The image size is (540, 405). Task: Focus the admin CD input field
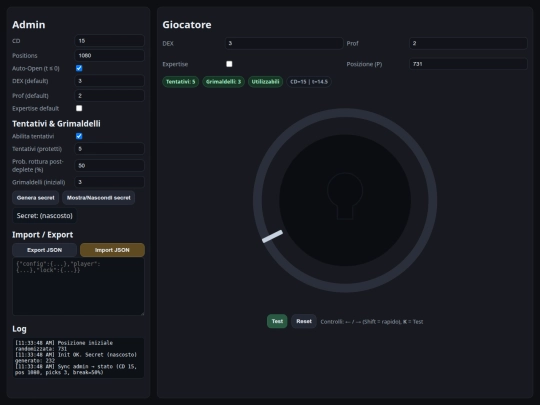point(110,41)
